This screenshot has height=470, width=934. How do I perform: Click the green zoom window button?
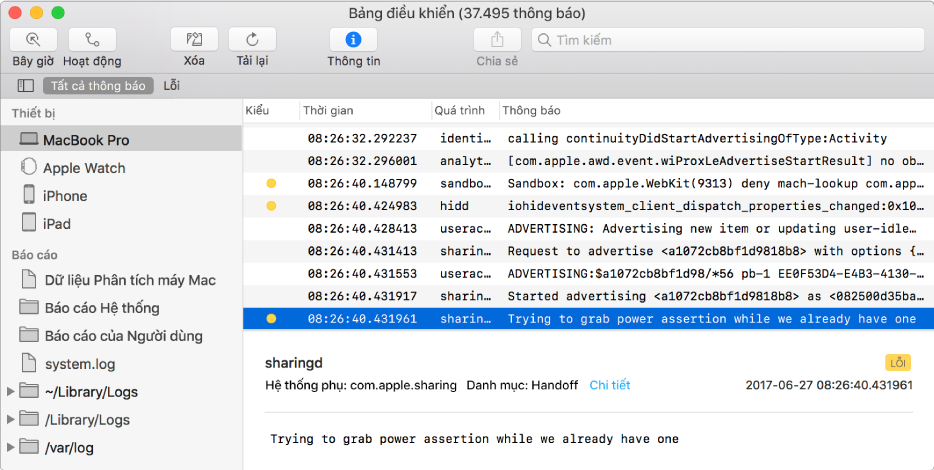pyautogui.click(x=58, y=13)
